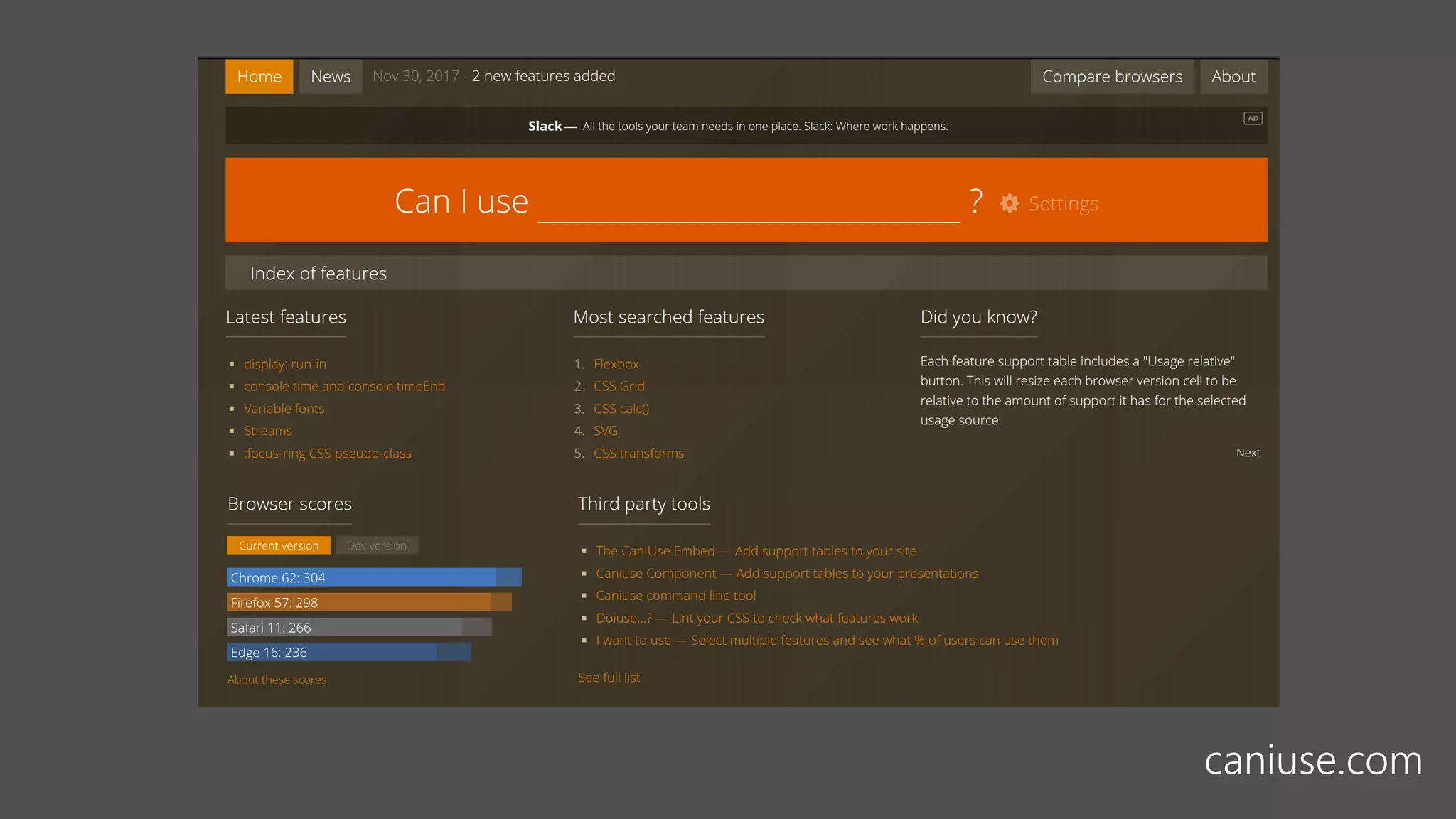Click the question mark after search field

pyautogui.click(x=976, y=202)
